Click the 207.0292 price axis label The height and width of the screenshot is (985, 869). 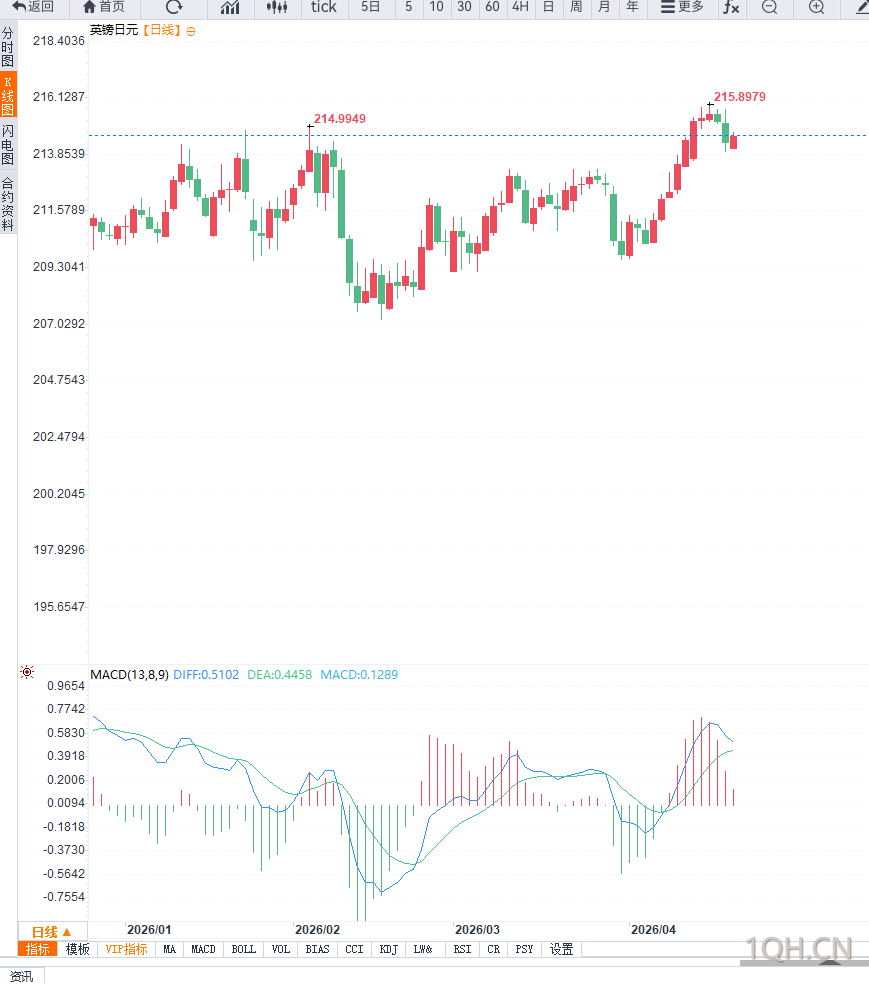click(x=58, y=324)
